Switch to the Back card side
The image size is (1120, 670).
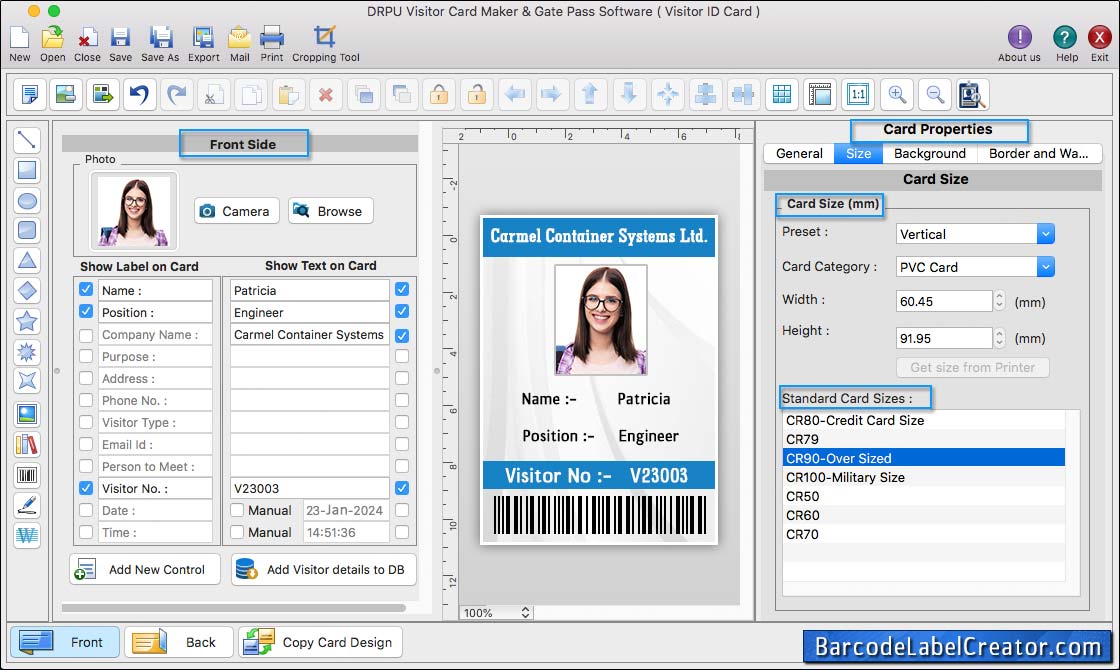179,641
